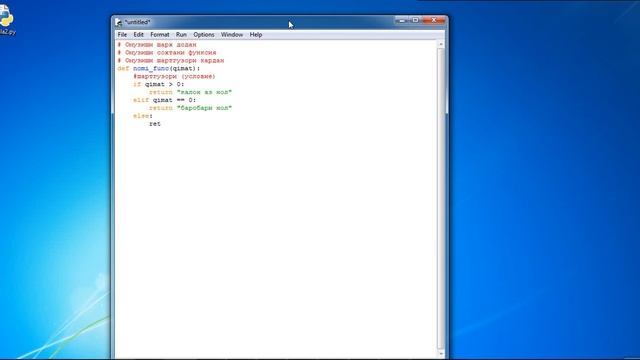The height and width of the screenshot is (360, 640).
Task: Click the first return statement string
Action: coord(204,92)
